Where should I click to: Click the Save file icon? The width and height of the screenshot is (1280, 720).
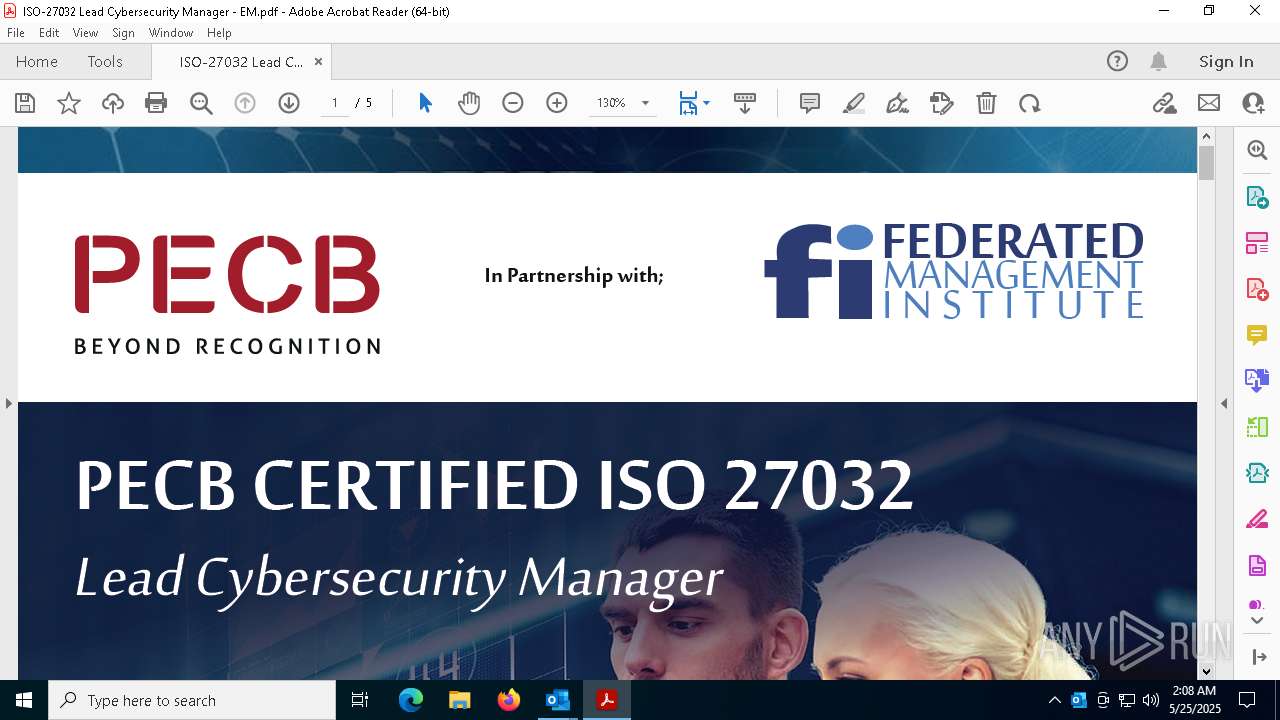tap(25, 103)
